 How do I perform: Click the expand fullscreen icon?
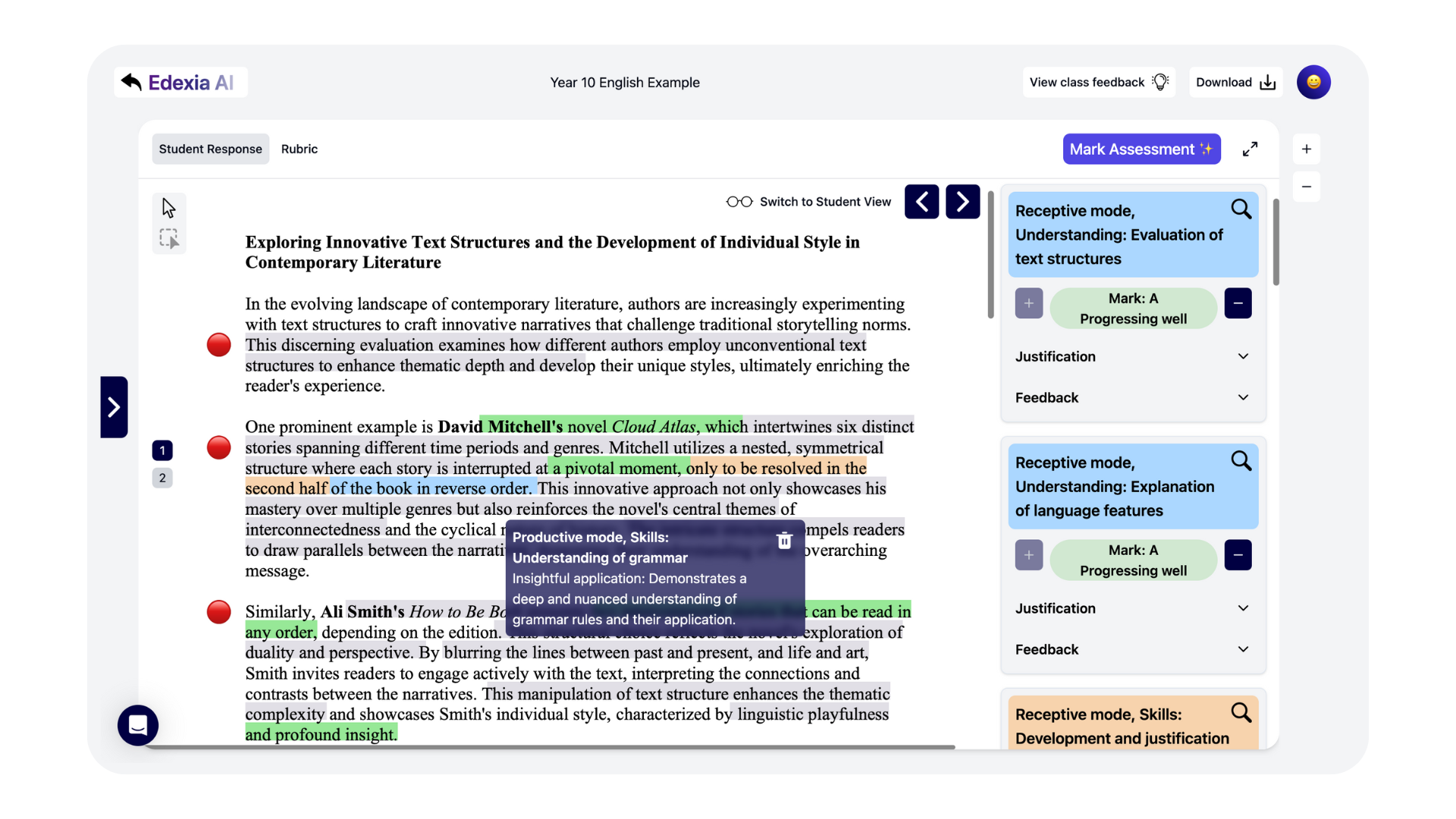[1250, 149]
